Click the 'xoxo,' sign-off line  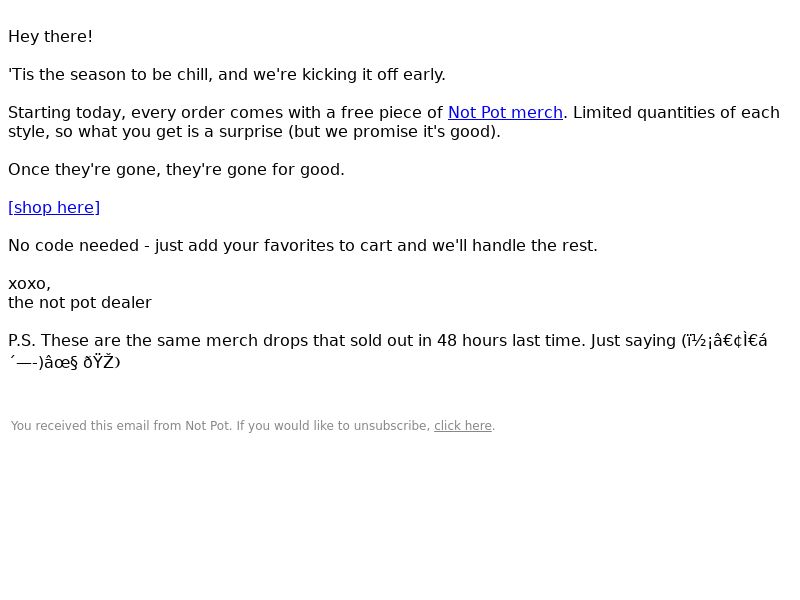(30, 284)
